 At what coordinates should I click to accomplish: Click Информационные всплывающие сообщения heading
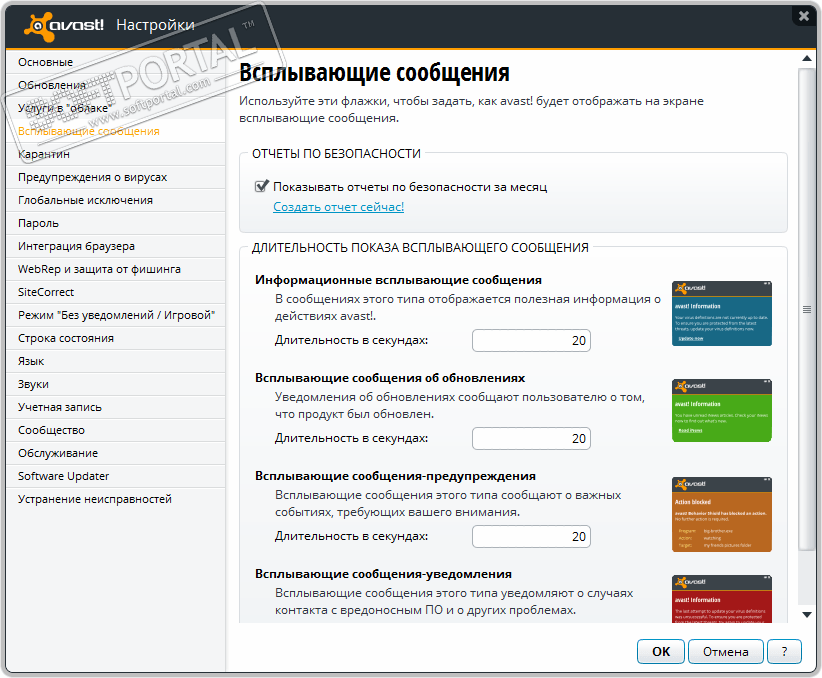(x=398, y=280)
